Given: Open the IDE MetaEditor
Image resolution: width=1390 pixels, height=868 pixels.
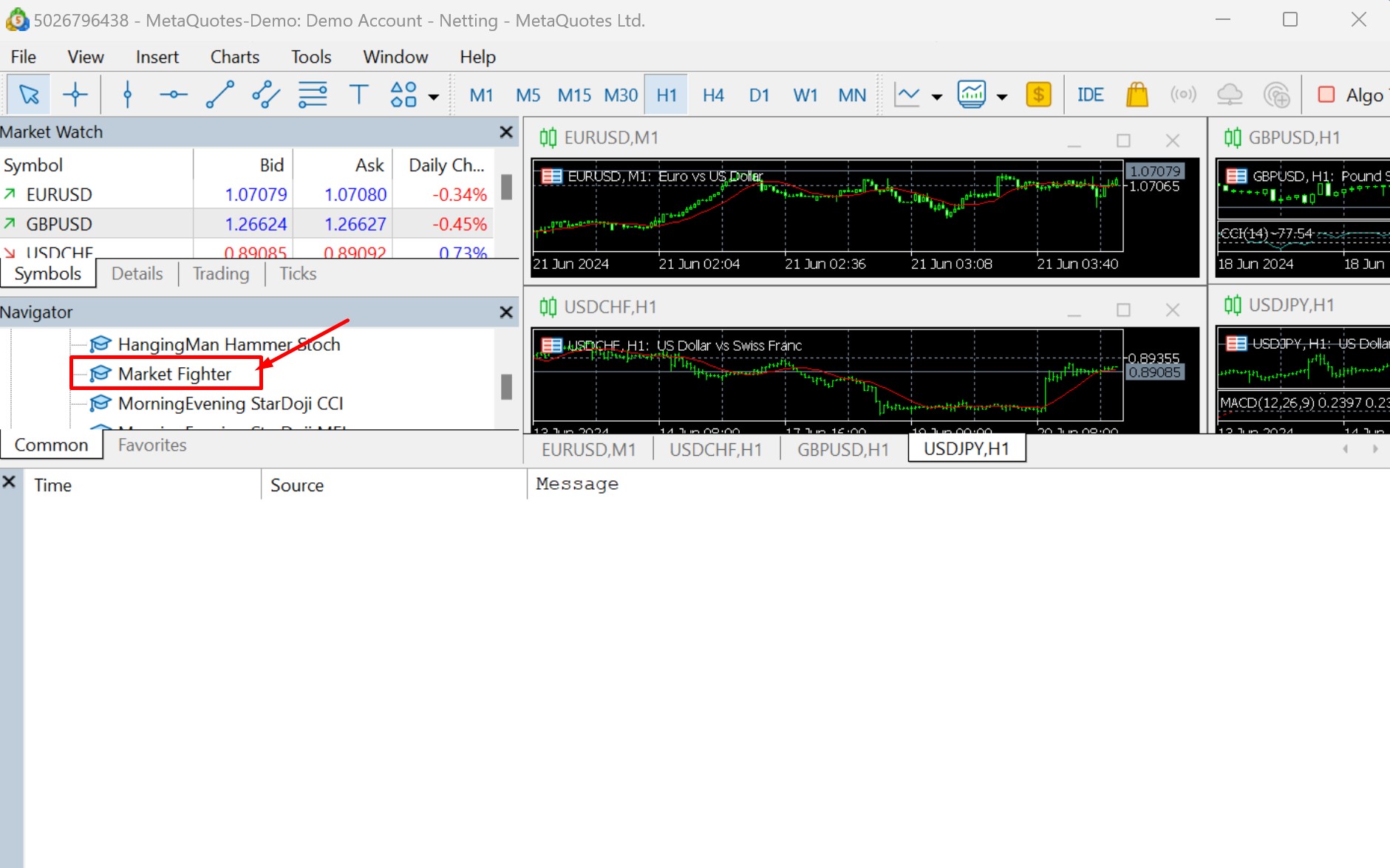Looking at the screenshot, I should click(1090, 95).
